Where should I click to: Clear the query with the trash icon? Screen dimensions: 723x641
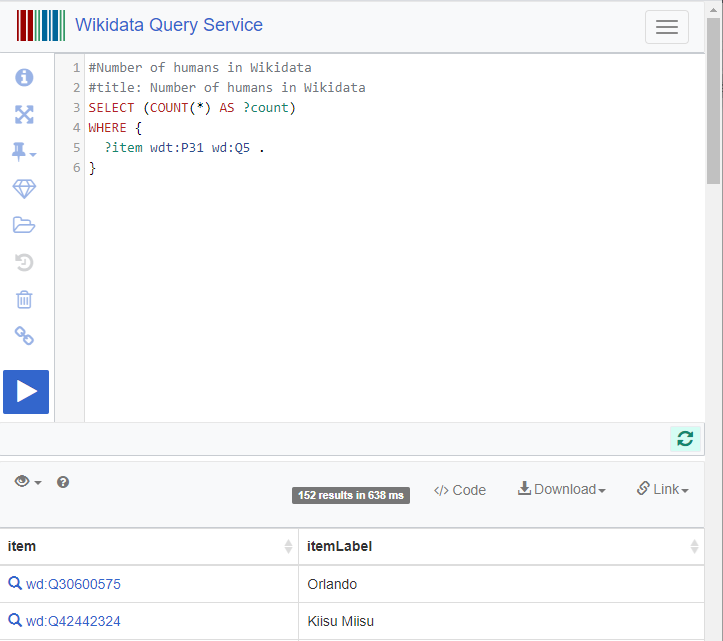click(x=24, y=299)
